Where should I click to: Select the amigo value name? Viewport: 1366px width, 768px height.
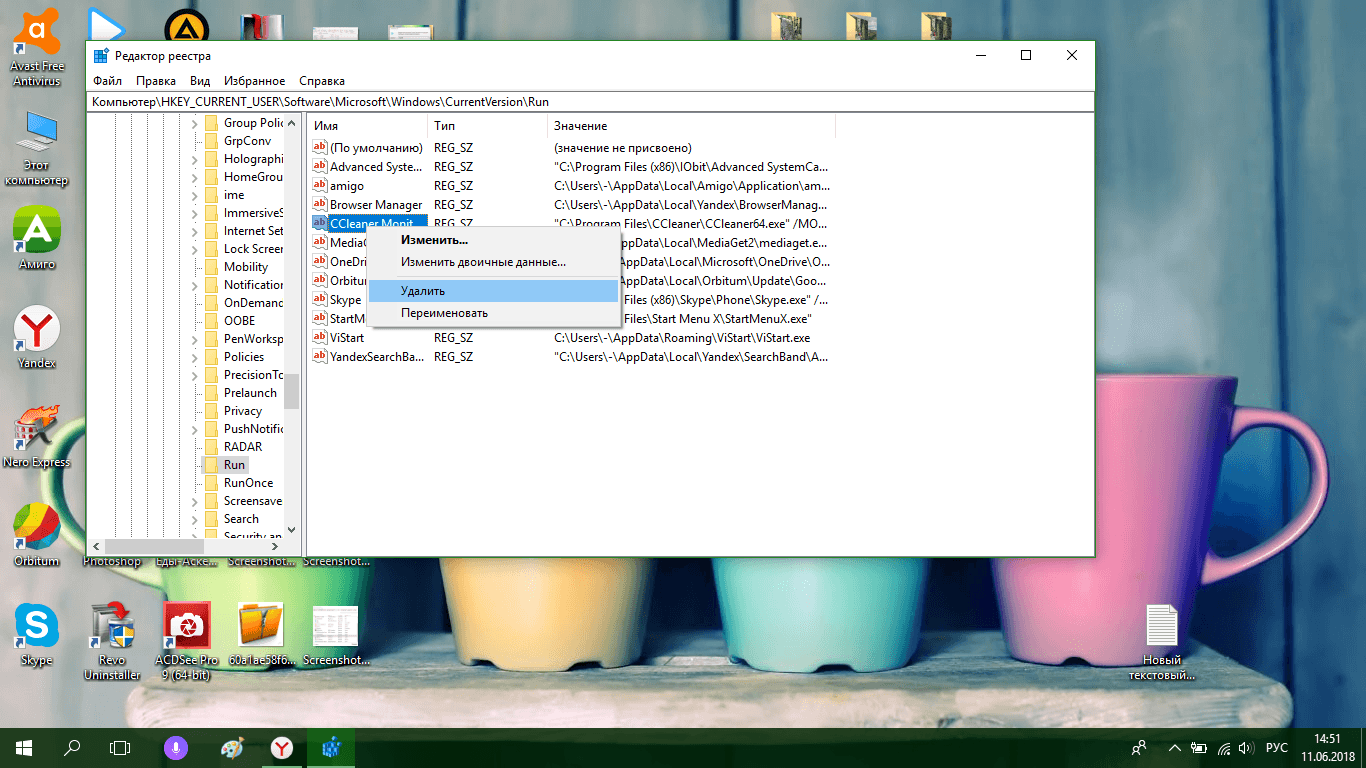point(347,186)
